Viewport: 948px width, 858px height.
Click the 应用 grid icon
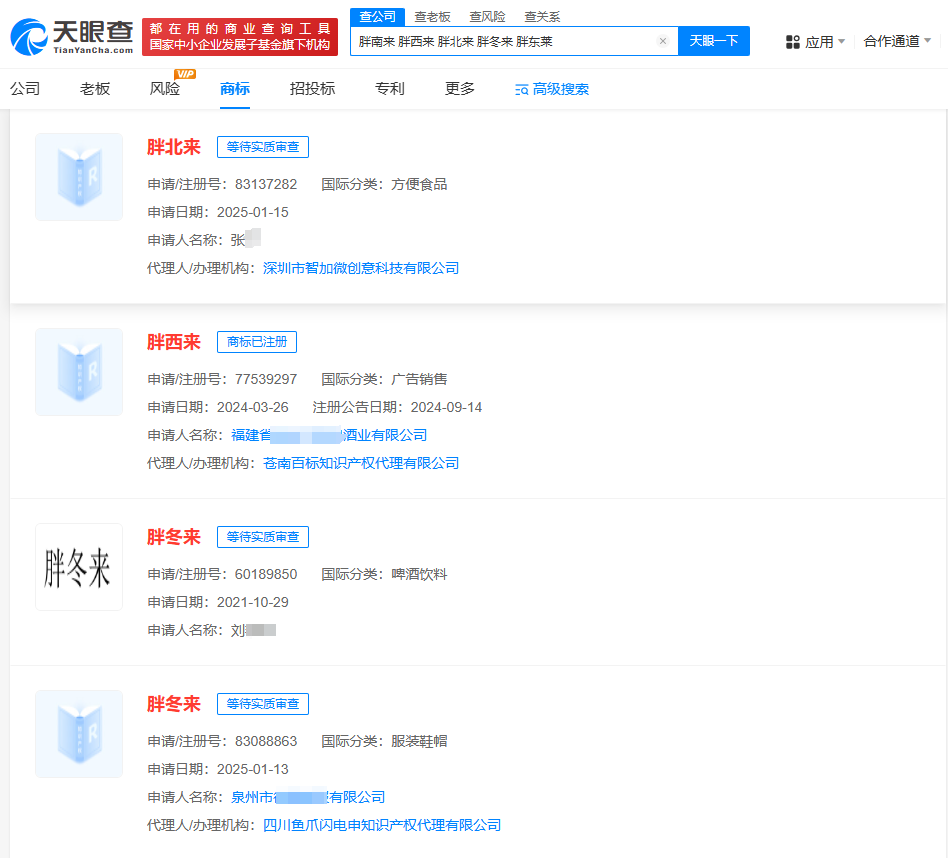pyautogui.click(x=793, y=42)
